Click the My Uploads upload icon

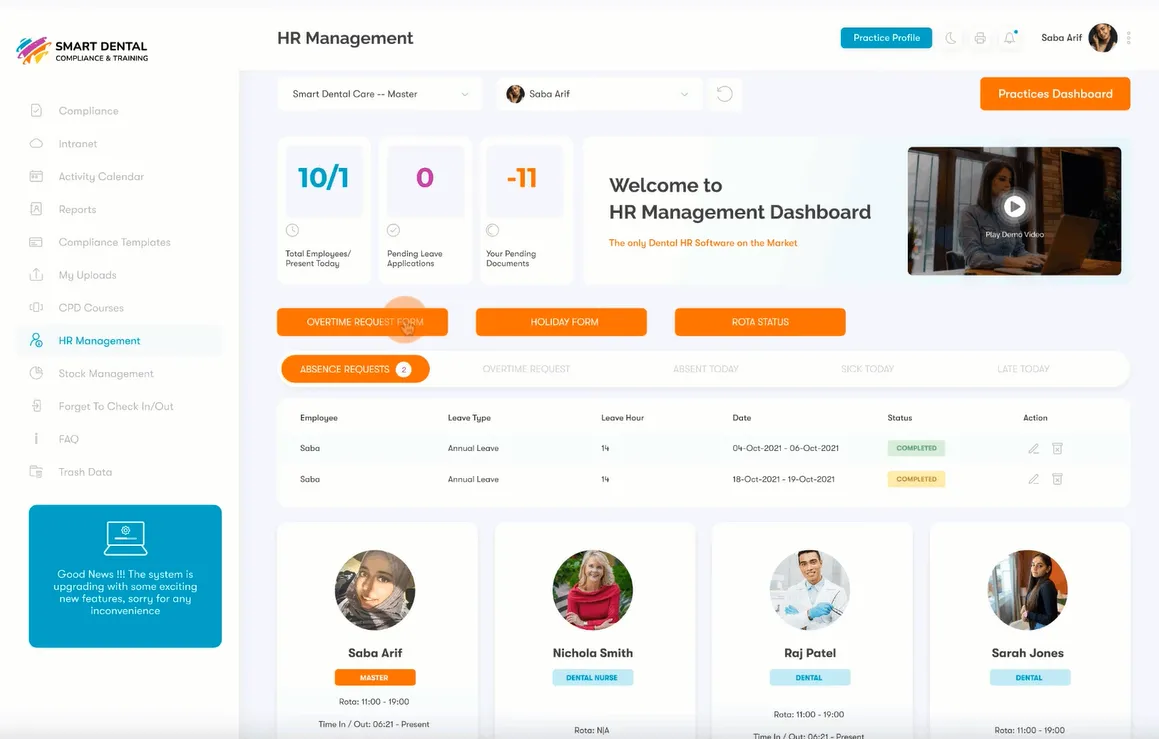pyautogui.click(x=36, y=274)
